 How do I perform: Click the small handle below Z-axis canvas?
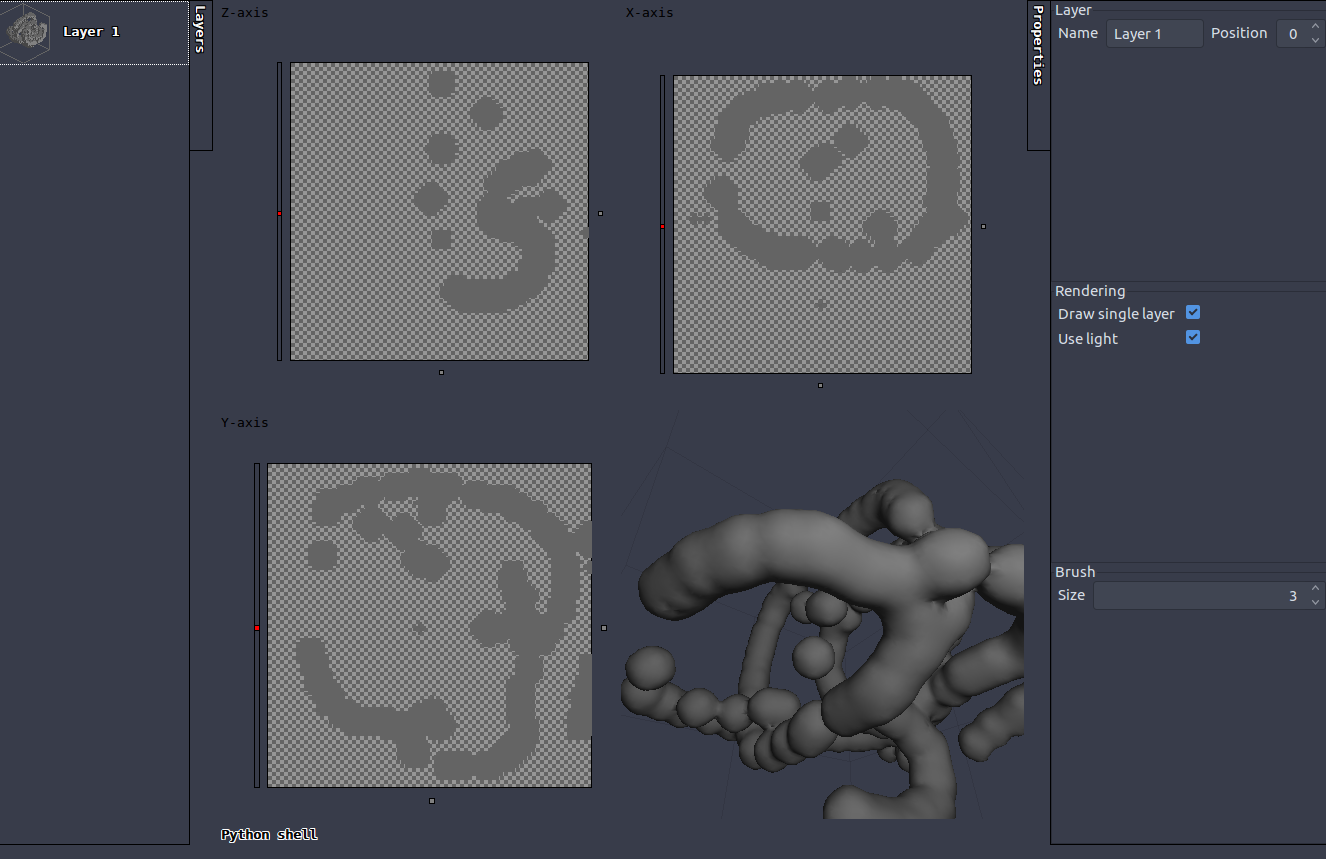tap(441, 372)
